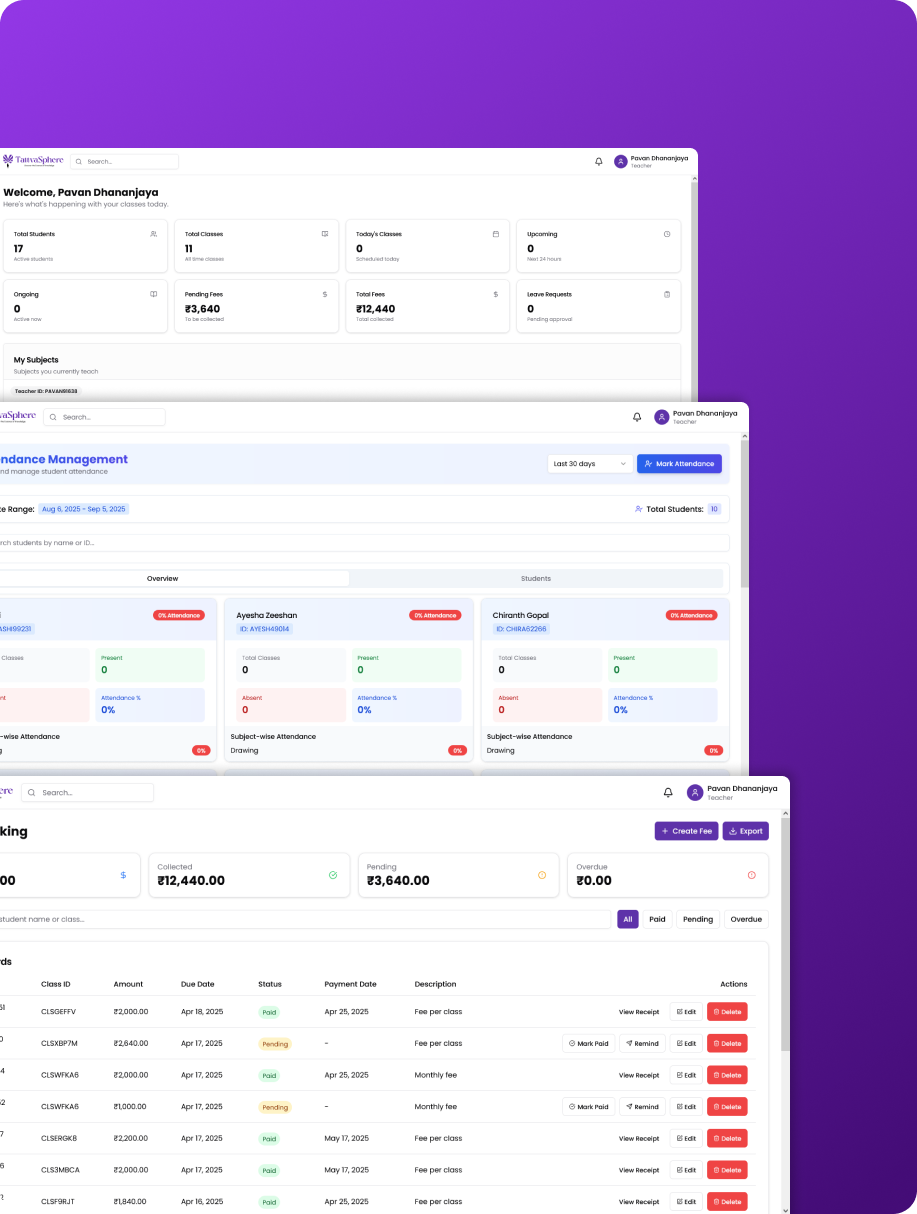The image size is (917, 1214).
Task: Click the orange clock icon on the ₹3,640.00 Pending card
Action: [542, 875]
